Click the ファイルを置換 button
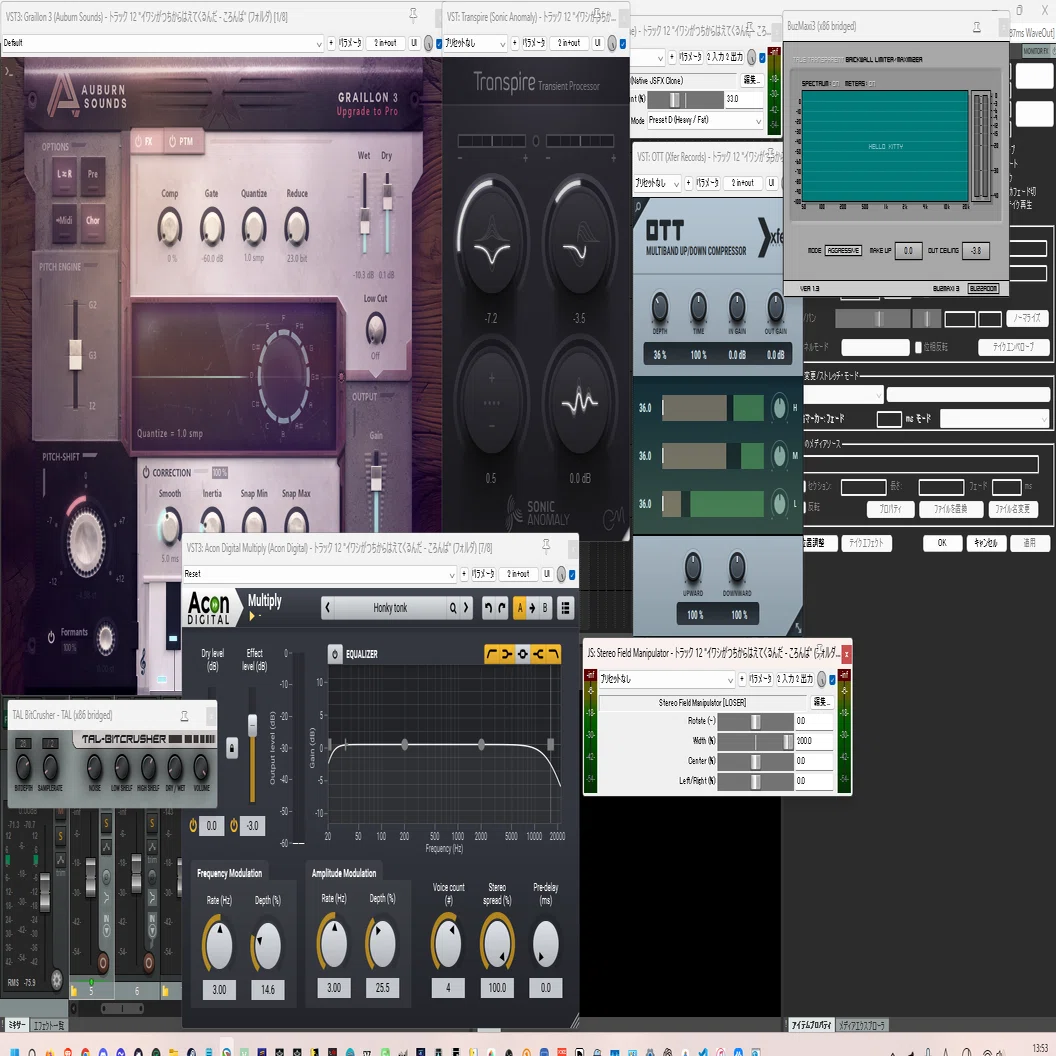Image resolution: width=1056 pixels, height=1056 pixels. [x=950, y=509]
